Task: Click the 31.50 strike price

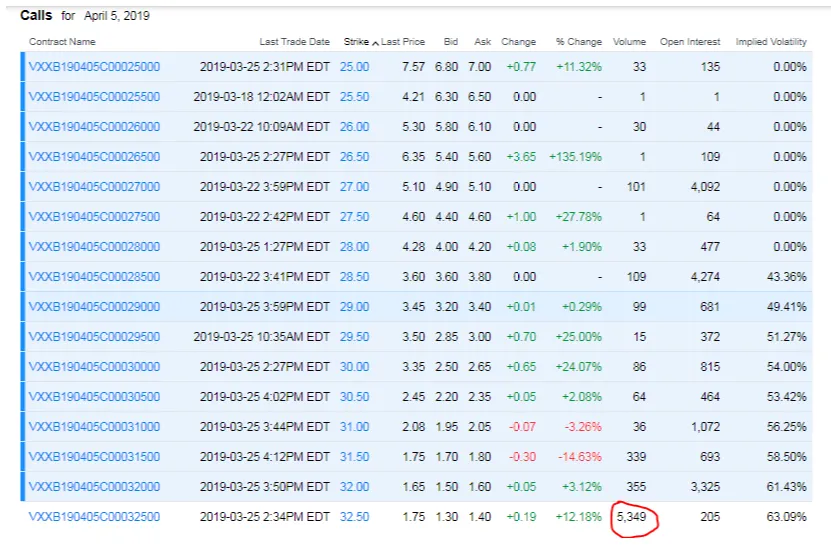Action: [354, 457]
